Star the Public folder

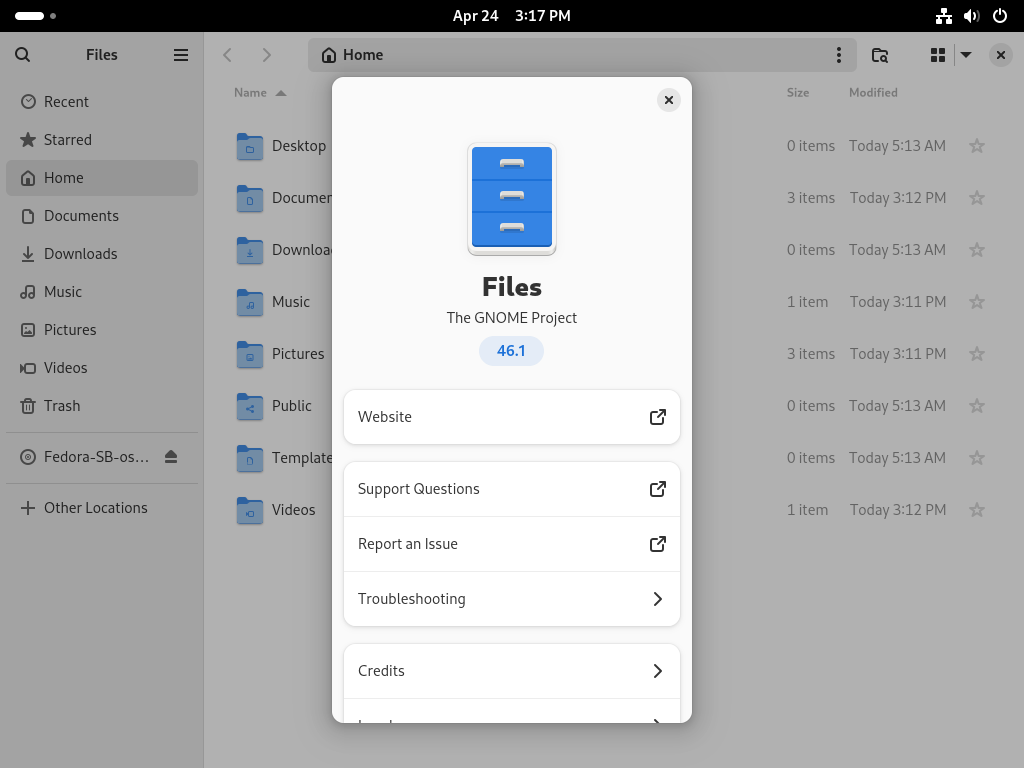click(x=977, y=406)
